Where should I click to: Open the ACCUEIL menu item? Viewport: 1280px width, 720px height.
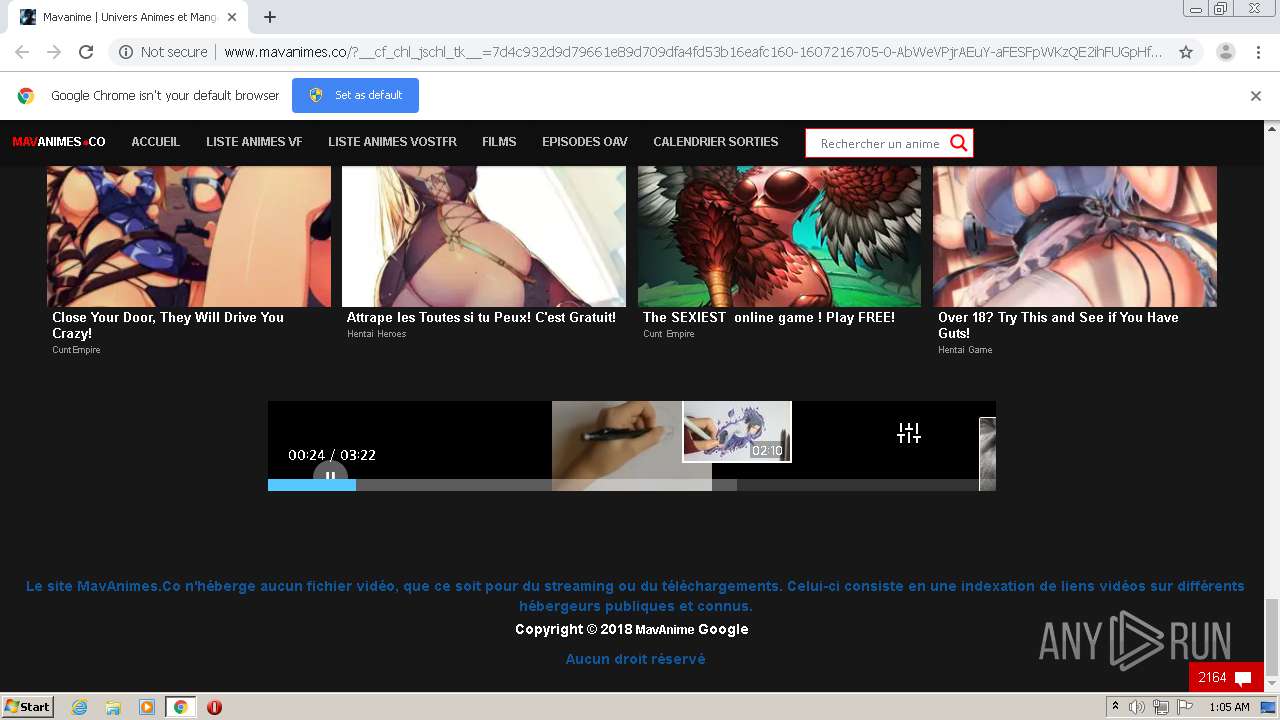155,142
